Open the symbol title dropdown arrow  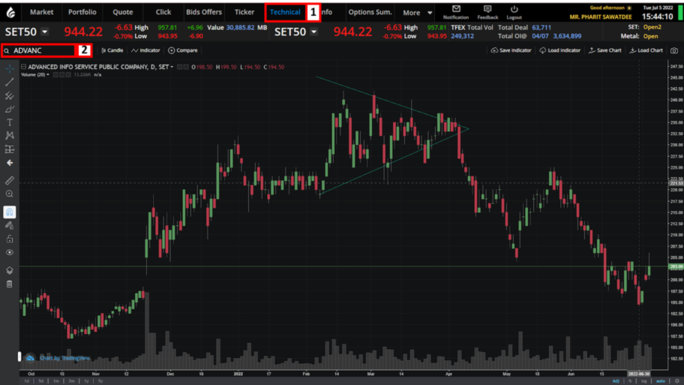click(x=172, y=67)
